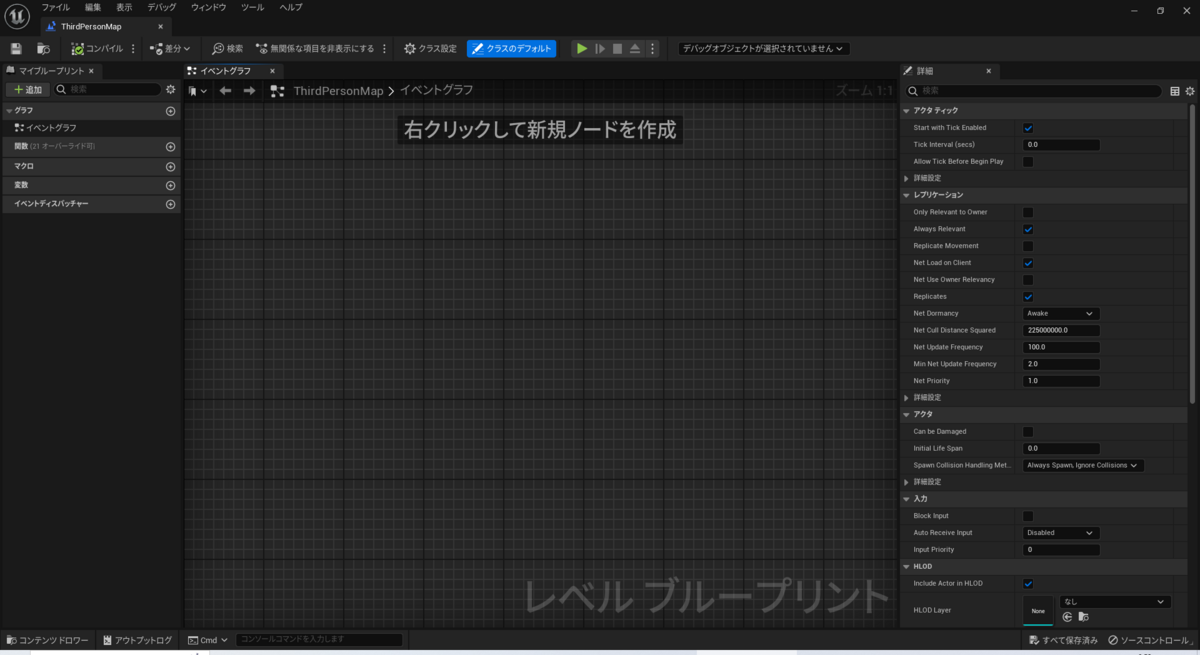Click the graph back navigation arrow

[x=226, y=90]
